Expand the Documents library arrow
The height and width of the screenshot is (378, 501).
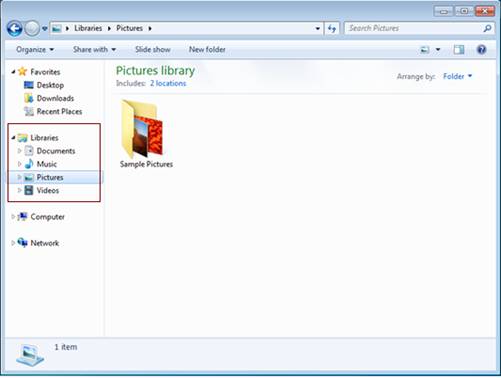[x=19, y=151]
